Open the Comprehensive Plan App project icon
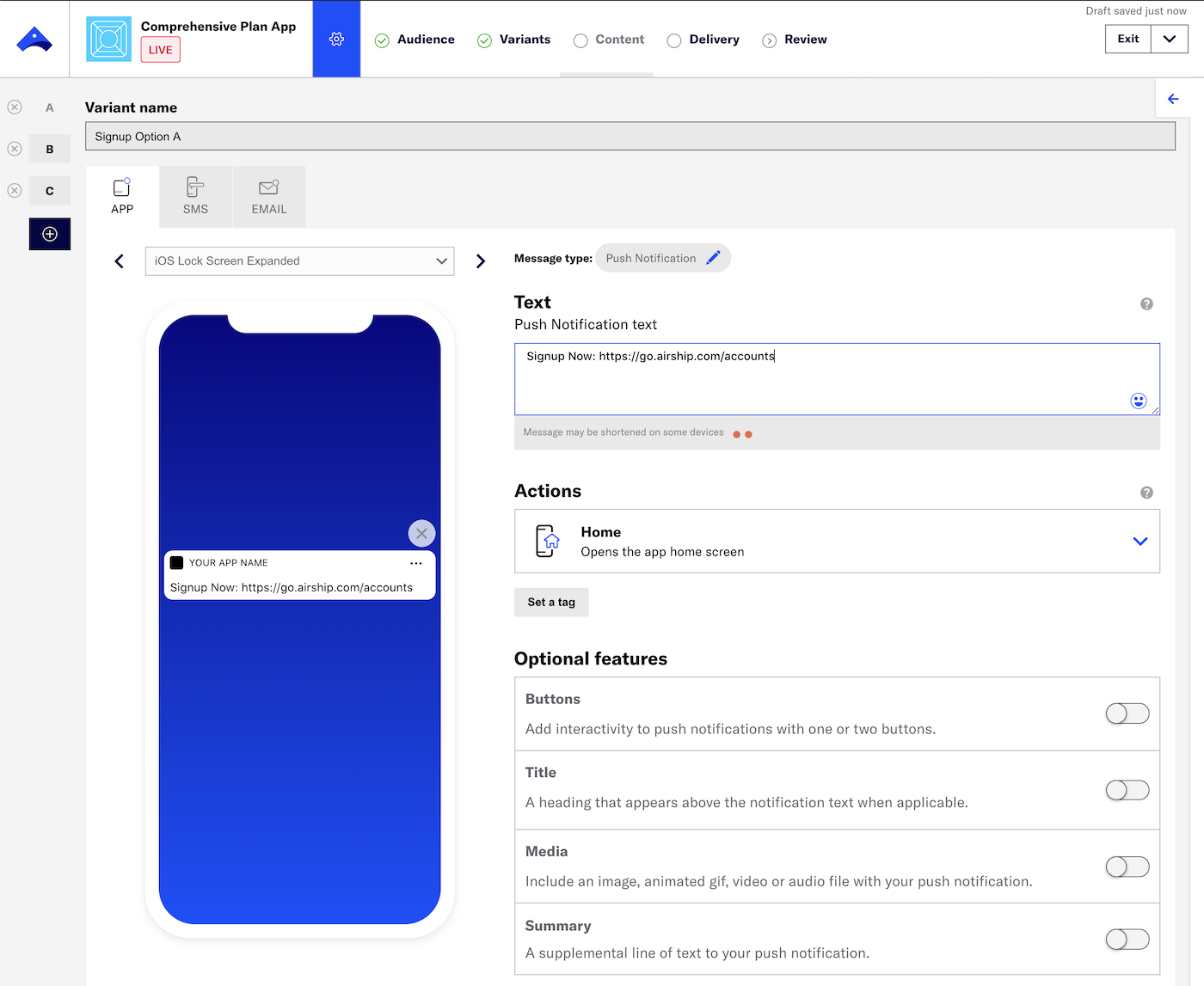The height and width of the screenshot is (986, 1204). click(109, 39)
